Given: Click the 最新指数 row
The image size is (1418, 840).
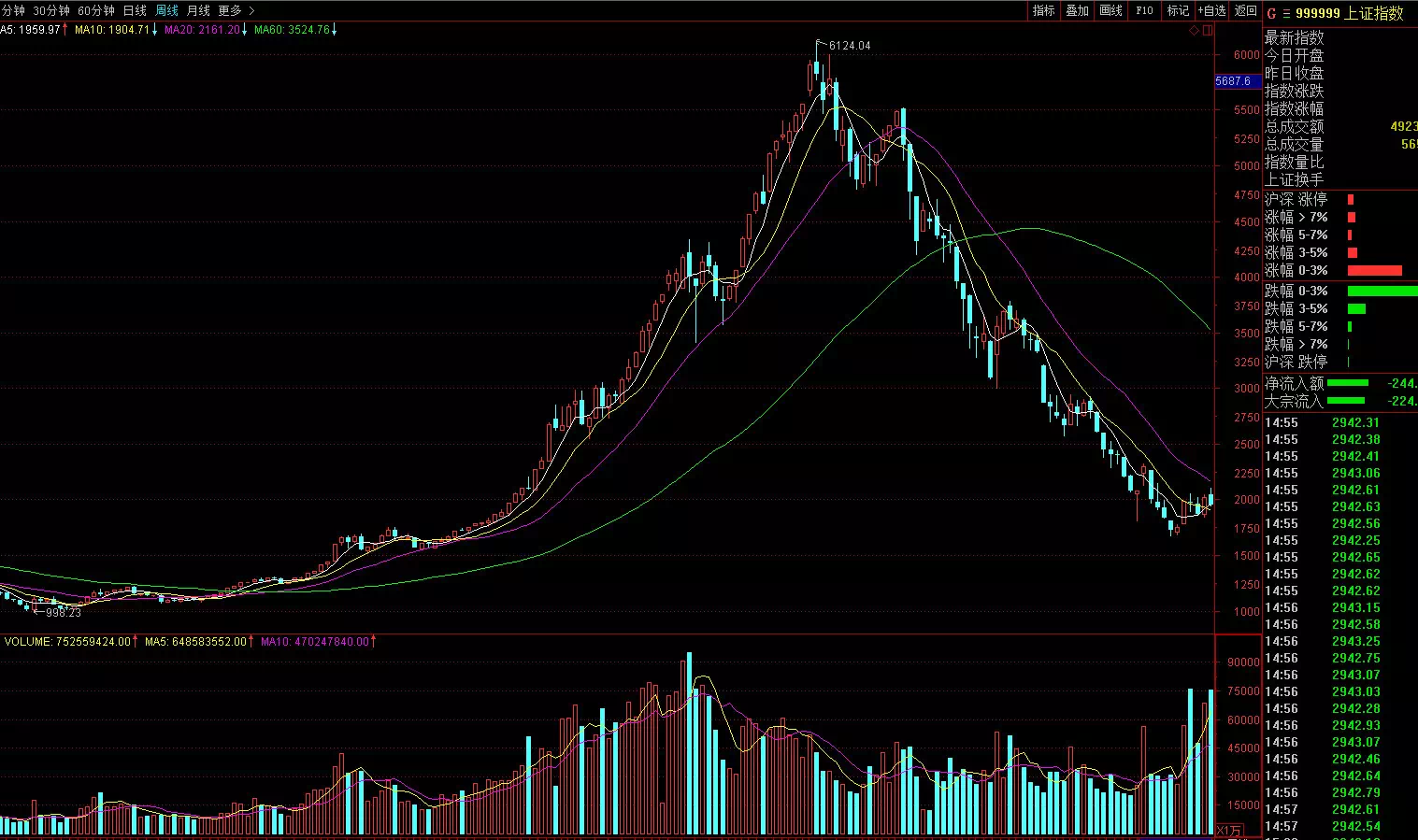Looking at the screenshot, I should pyautogui.click(x=1340, y=37).
